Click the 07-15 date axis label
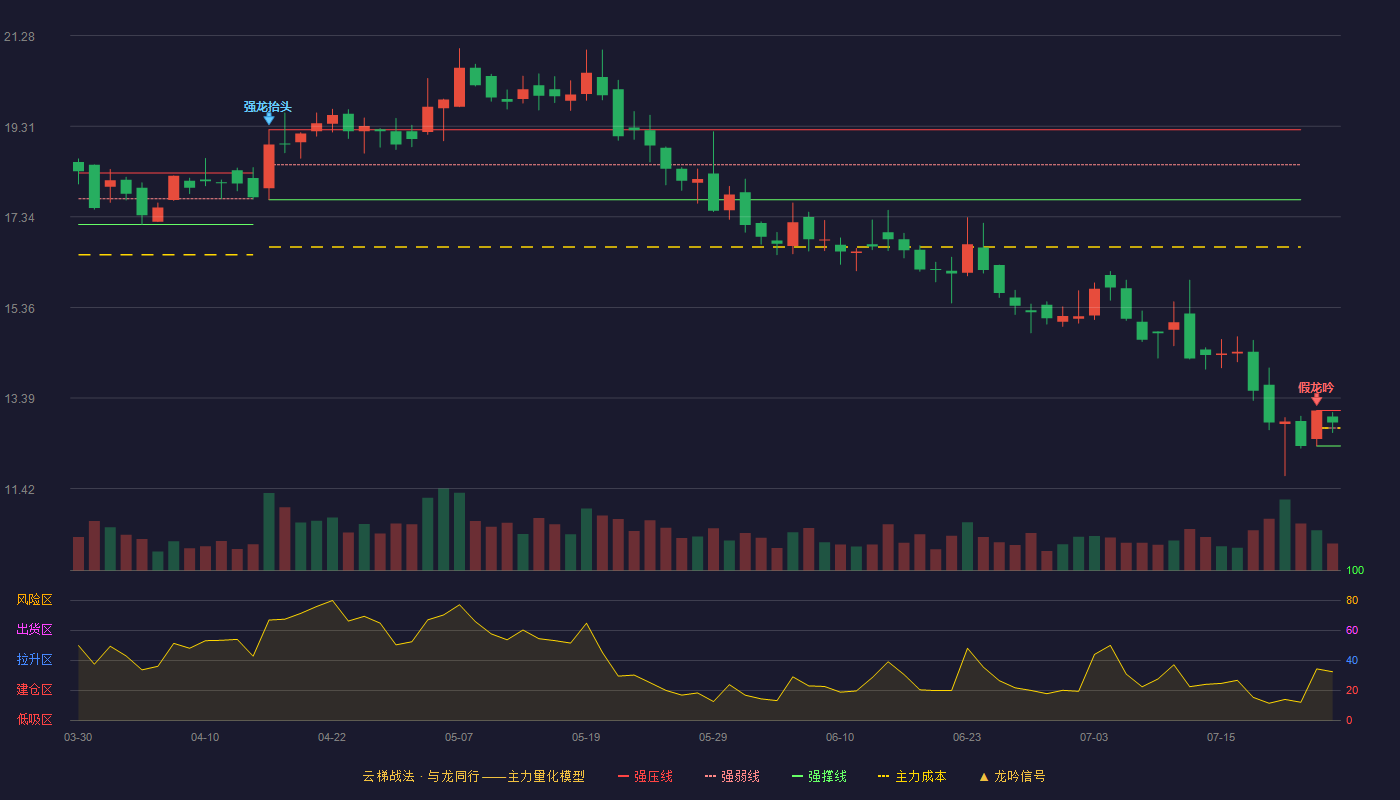1400x800 pixels. coord(1221,737)
